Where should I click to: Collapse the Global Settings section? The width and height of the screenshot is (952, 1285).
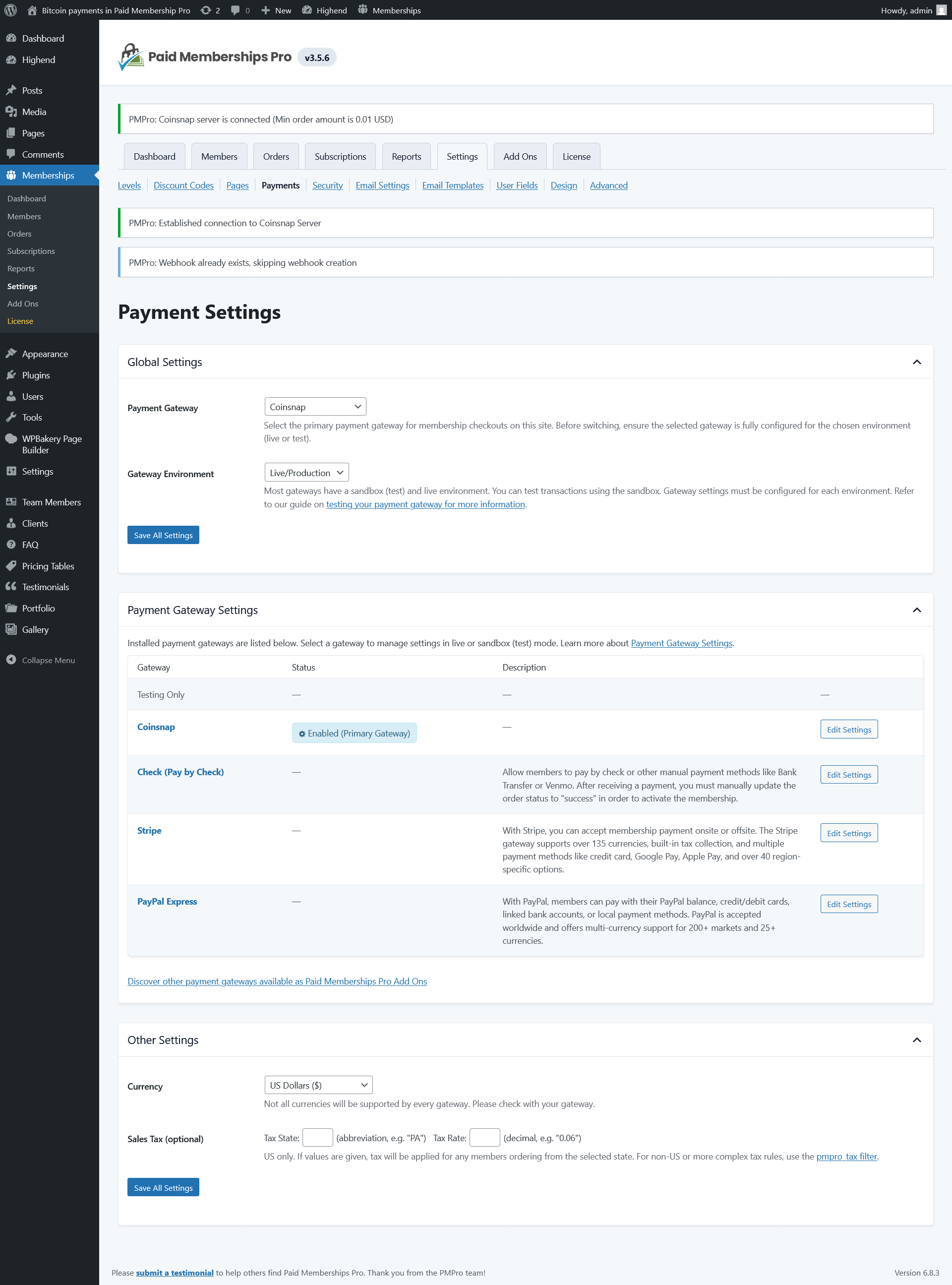916,362
